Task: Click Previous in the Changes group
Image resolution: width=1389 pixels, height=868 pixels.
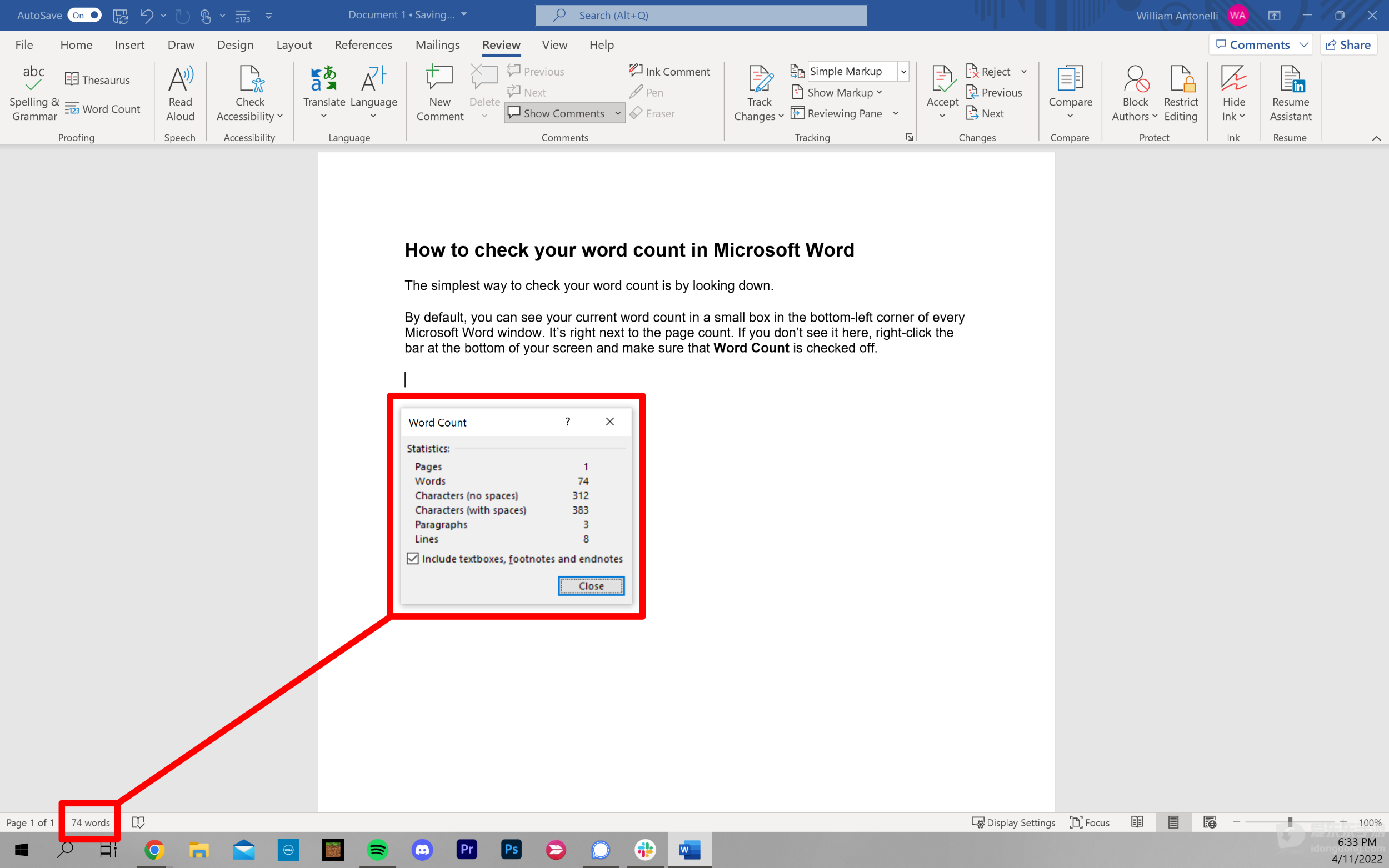Action: (x=994, y=92)
